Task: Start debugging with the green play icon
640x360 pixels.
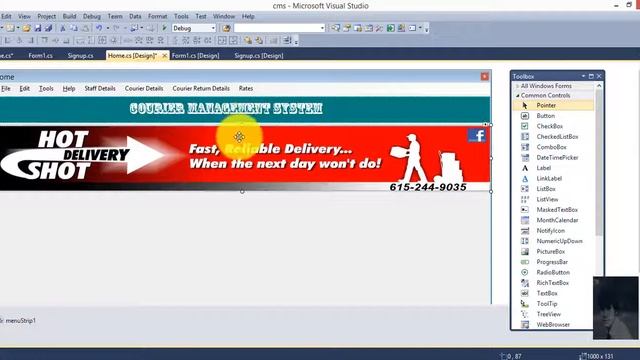Action: point(164,28)
